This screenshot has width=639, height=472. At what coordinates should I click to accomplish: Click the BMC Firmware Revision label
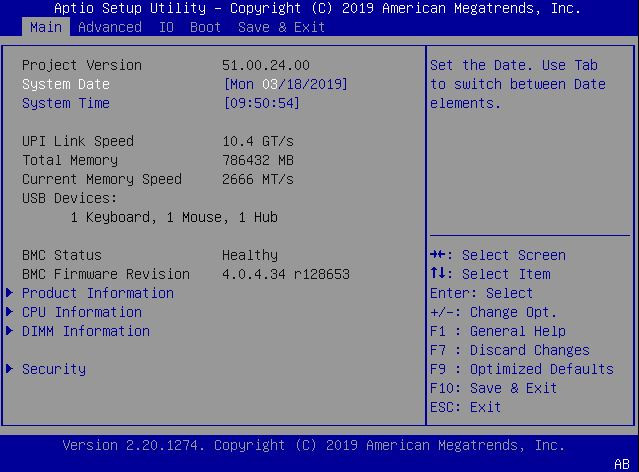tap(106, 274)
